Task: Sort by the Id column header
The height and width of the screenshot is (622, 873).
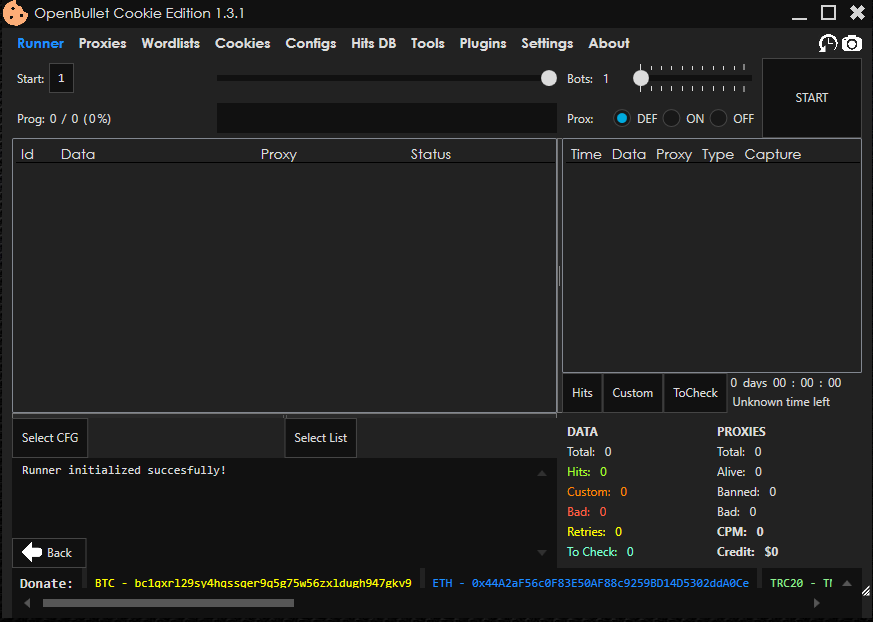Action: pos(27,154)
